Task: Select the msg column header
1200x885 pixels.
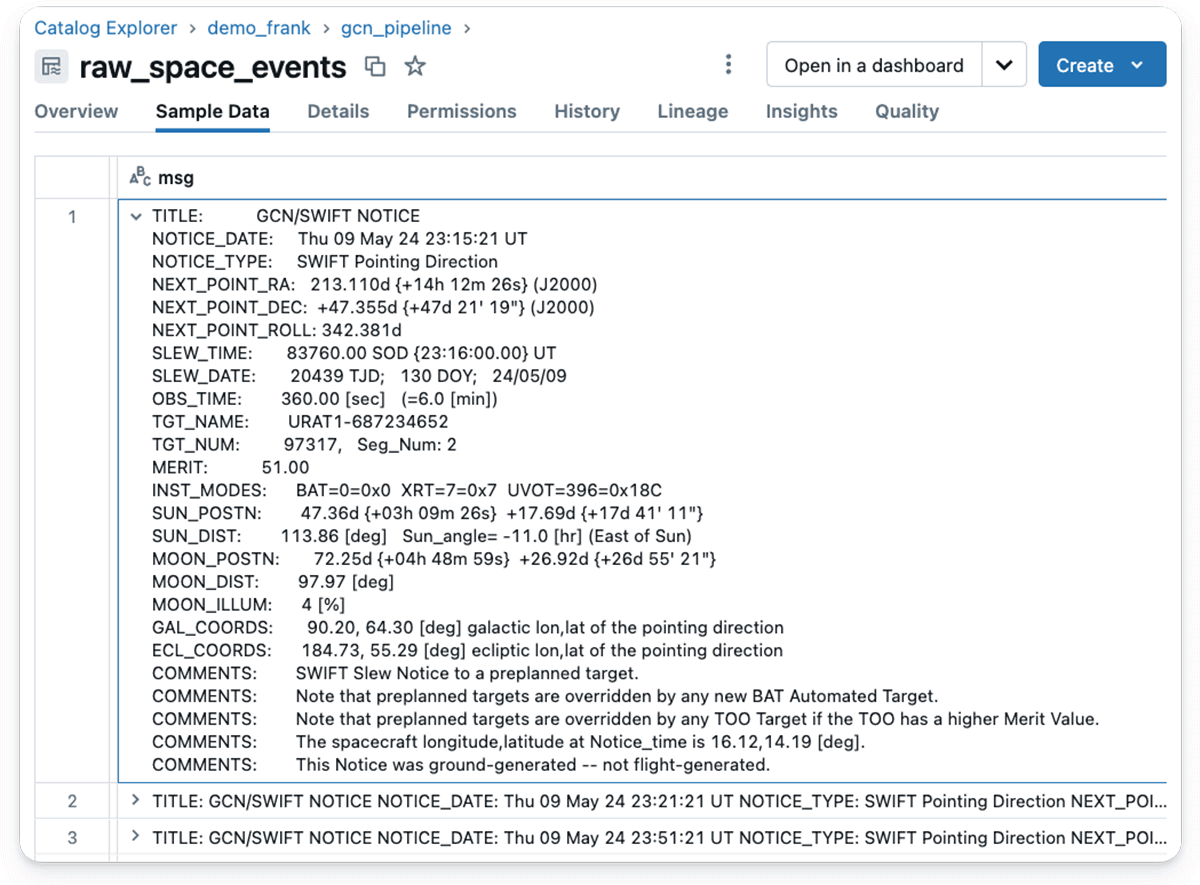Action: coord(176,178)
